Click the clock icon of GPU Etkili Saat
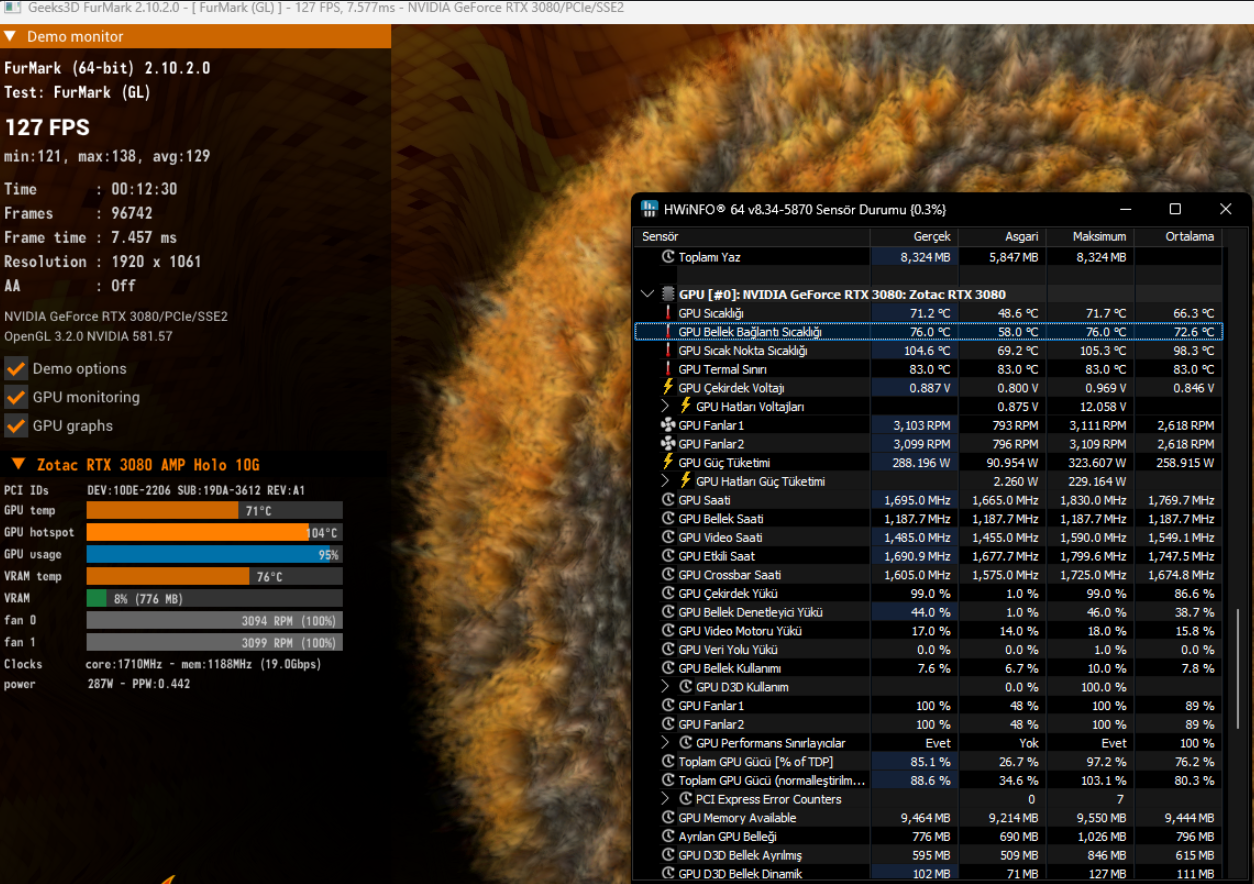 [668, 556]
